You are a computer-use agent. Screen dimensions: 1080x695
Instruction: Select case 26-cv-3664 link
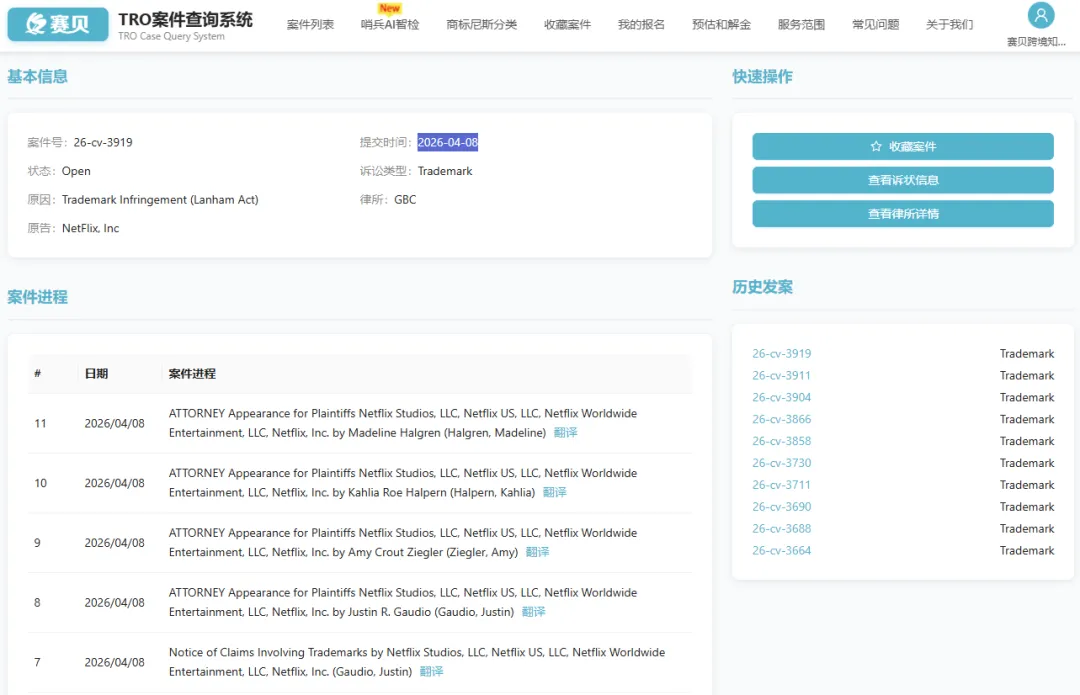pyautogui.click(x=781, y=551)
